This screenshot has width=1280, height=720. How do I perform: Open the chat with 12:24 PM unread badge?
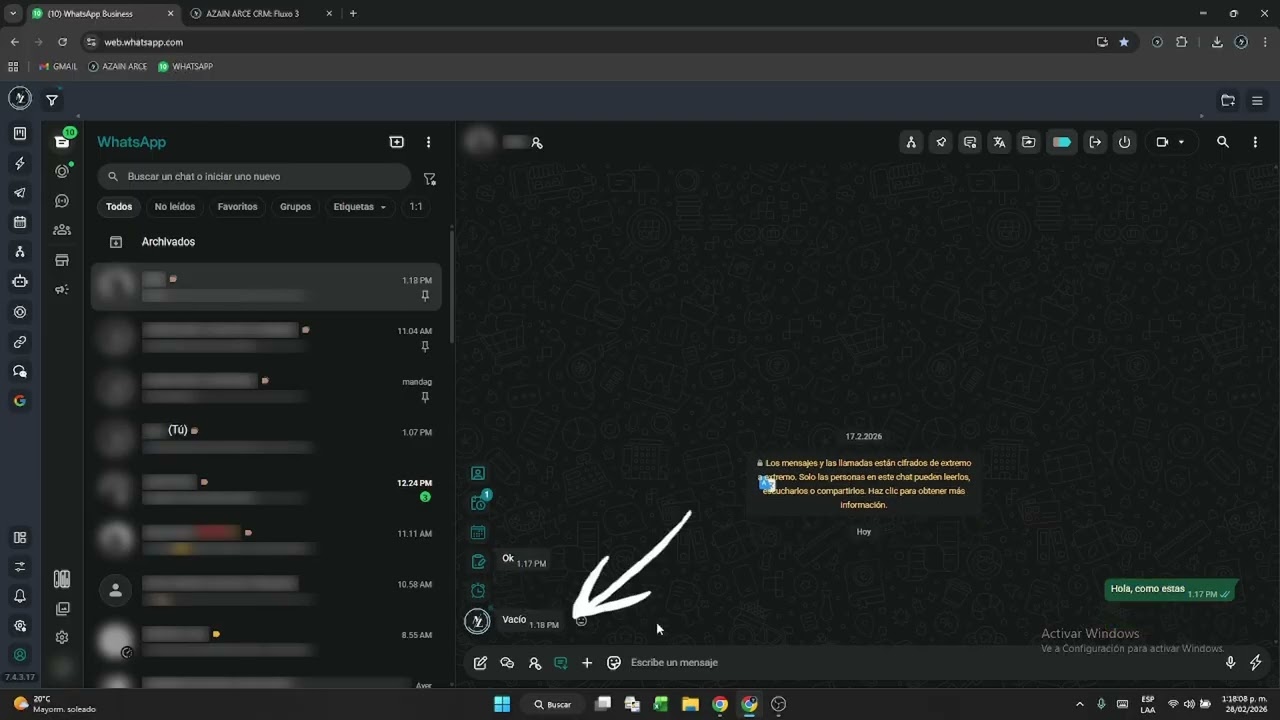266,489
